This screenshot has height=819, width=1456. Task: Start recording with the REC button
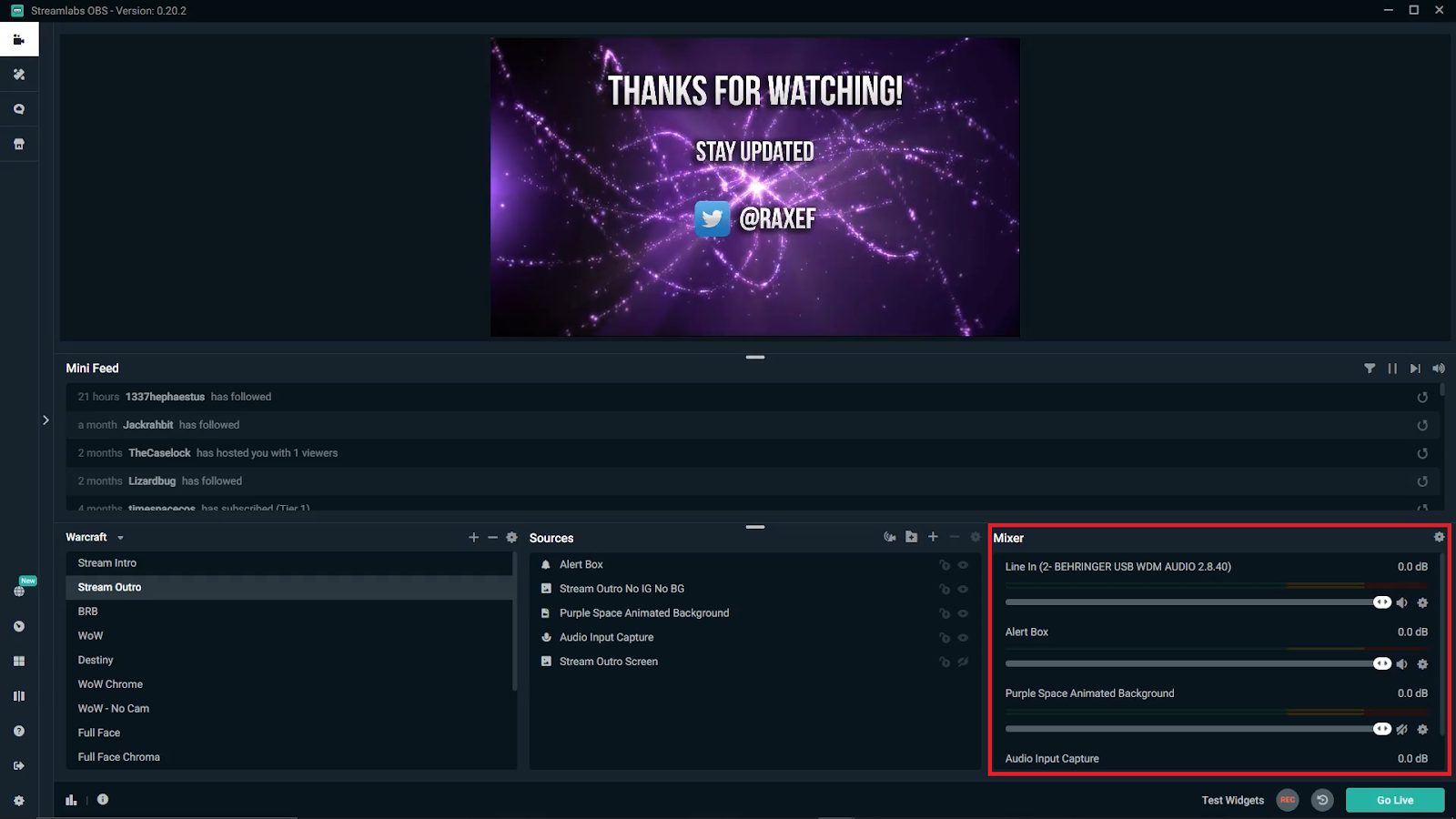(x=1288, y=800)
